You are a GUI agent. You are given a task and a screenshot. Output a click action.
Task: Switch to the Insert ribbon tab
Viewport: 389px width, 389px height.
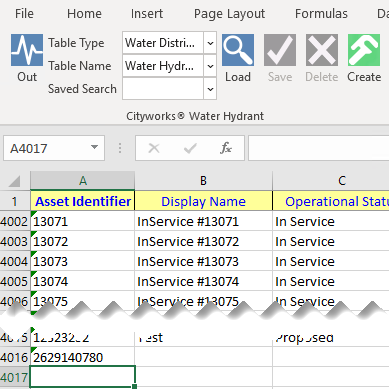[x=147, y=14]
